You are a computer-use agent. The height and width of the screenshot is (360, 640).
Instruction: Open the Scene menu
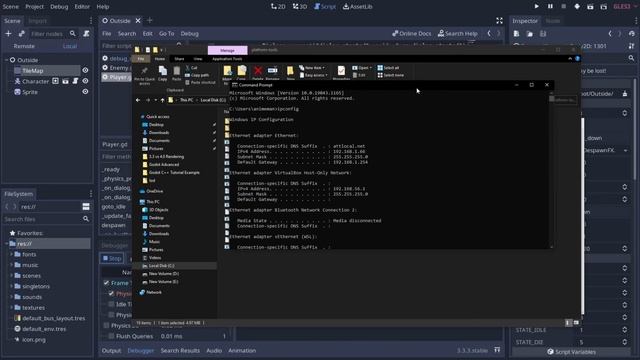tap(10, 7)
